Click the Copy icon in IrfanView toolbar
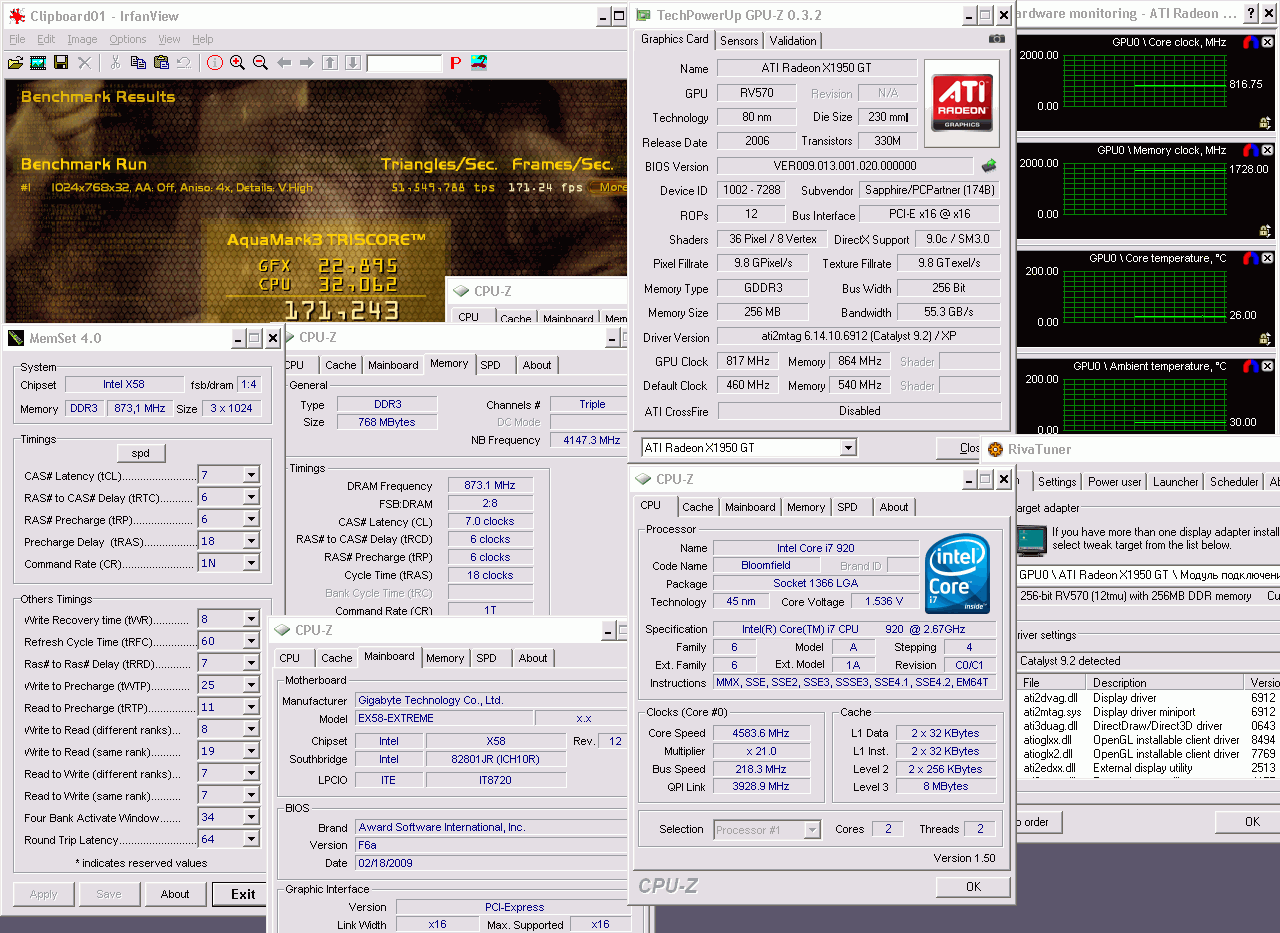 pyautogui.click(x=138, y=62)
